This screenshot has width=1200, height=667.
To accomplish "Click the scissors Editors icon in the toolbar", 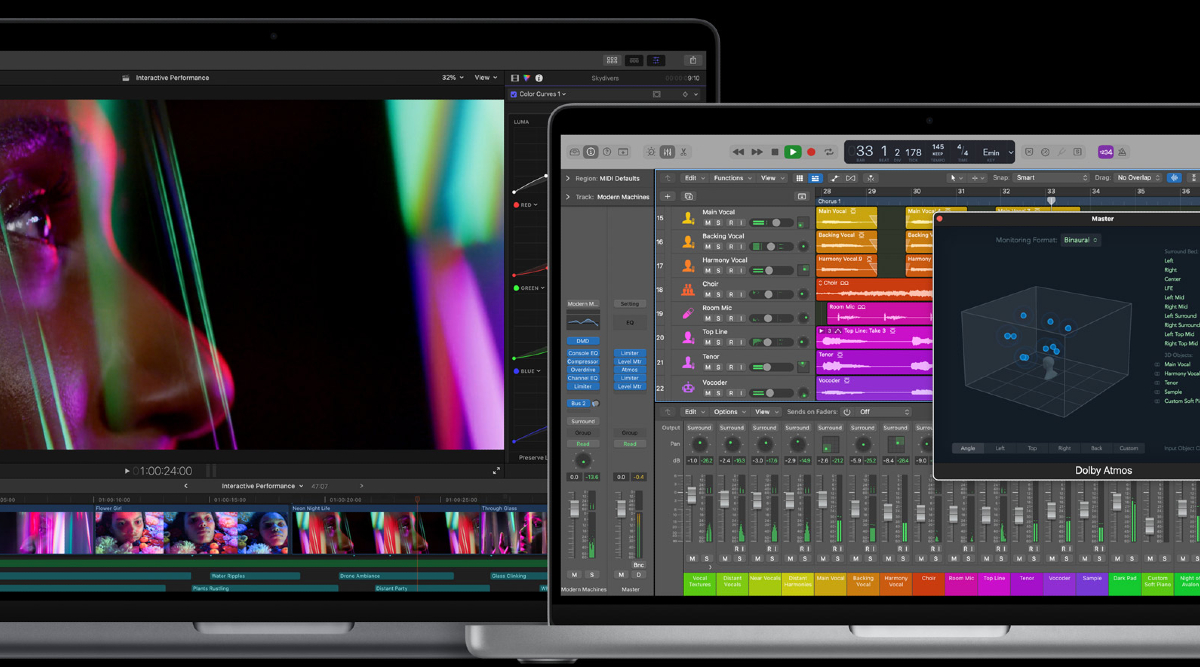I will coord(683,152).
